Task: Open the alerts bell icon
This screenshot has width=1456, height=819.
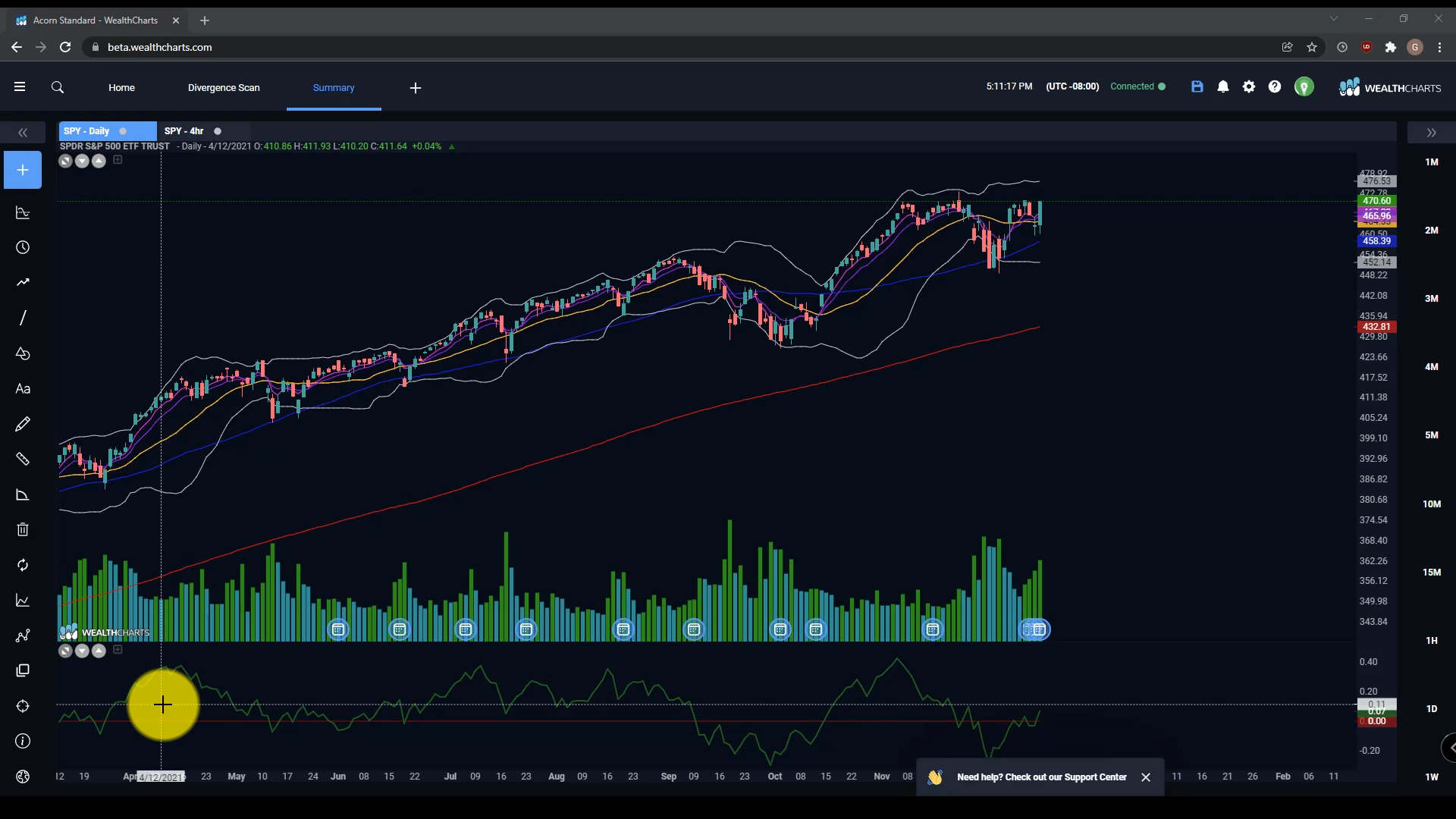Action: coord(1223,86)
